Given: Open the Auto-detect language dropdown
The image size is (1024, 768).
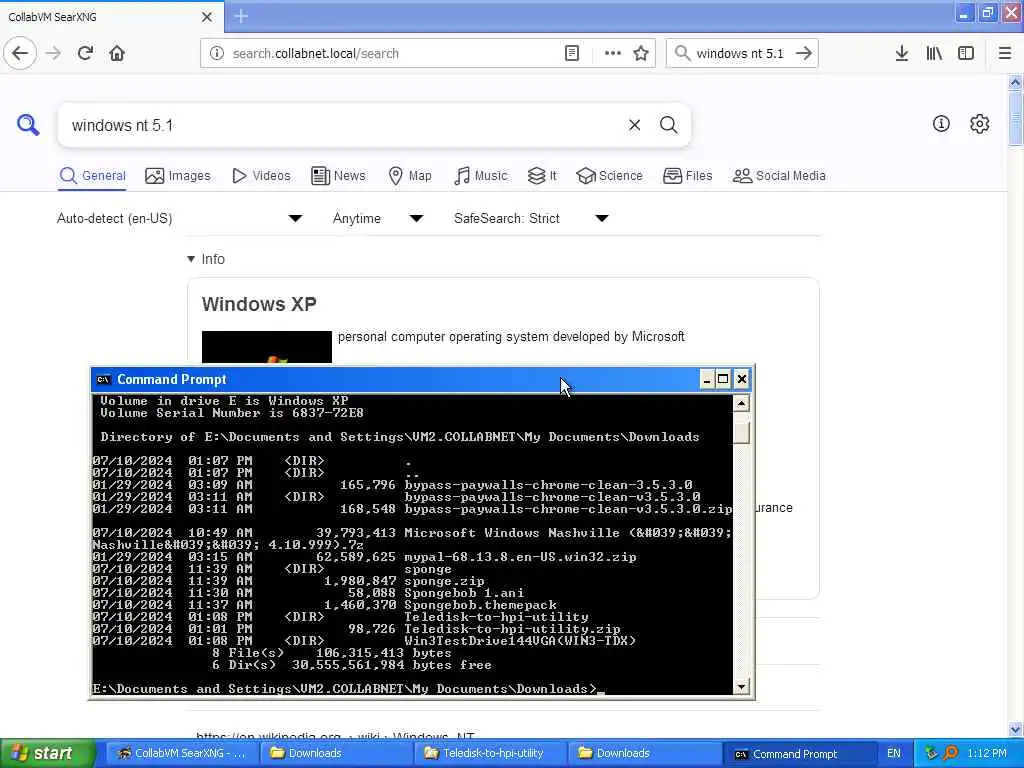Looking at the screenshot, I should [180, 218].
